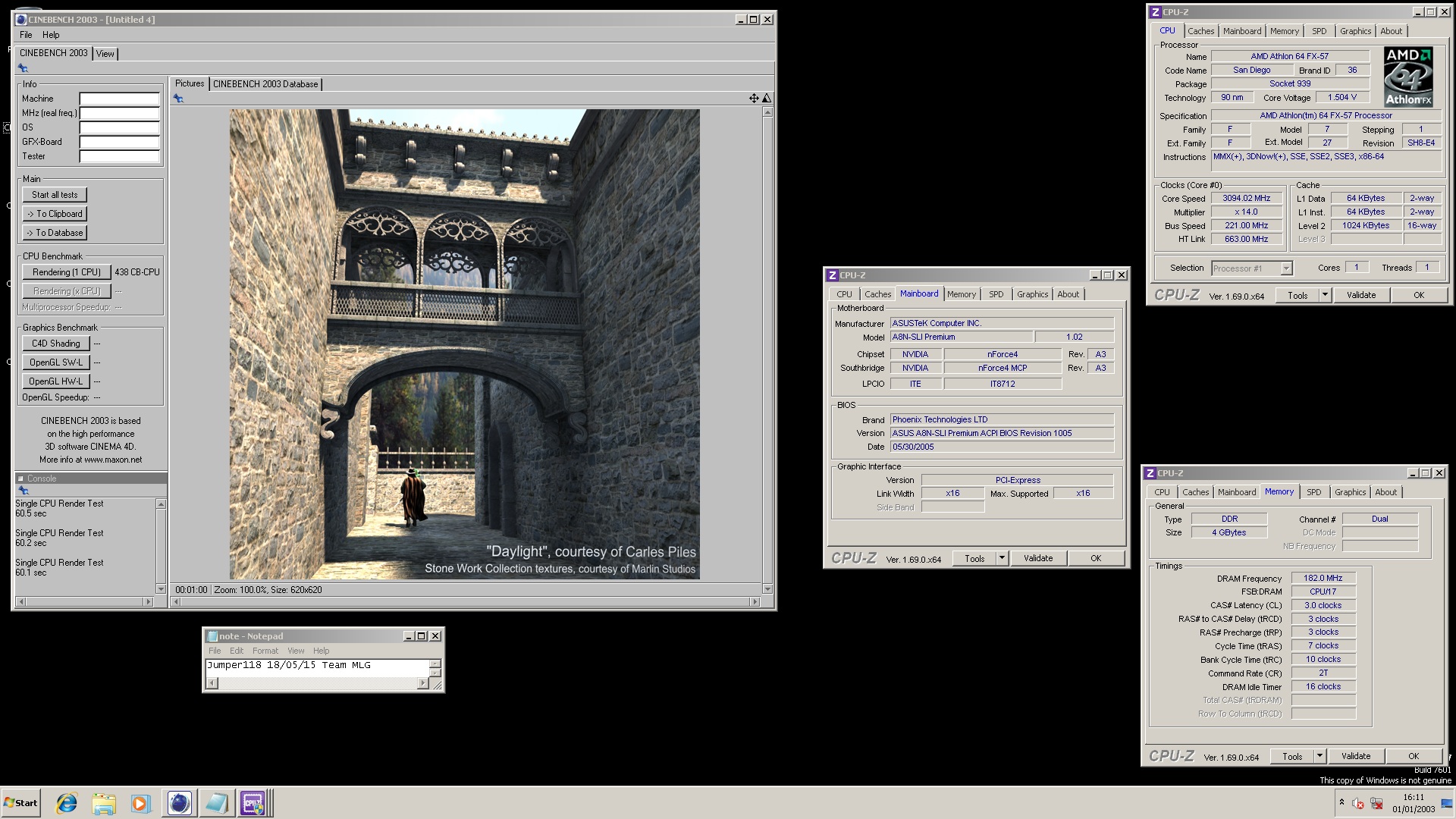Viewport: 1456px width, 819px height.
Task: Open Help menu in CINEBENCH
Action: tap(51, 35)
